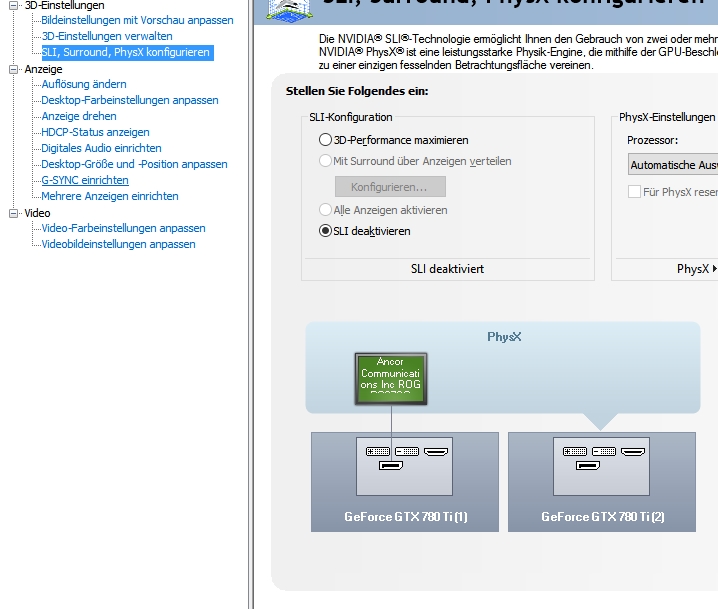Open G-SYNC einrichten link
Screen dimensions: 718x609
click(85, 180)
